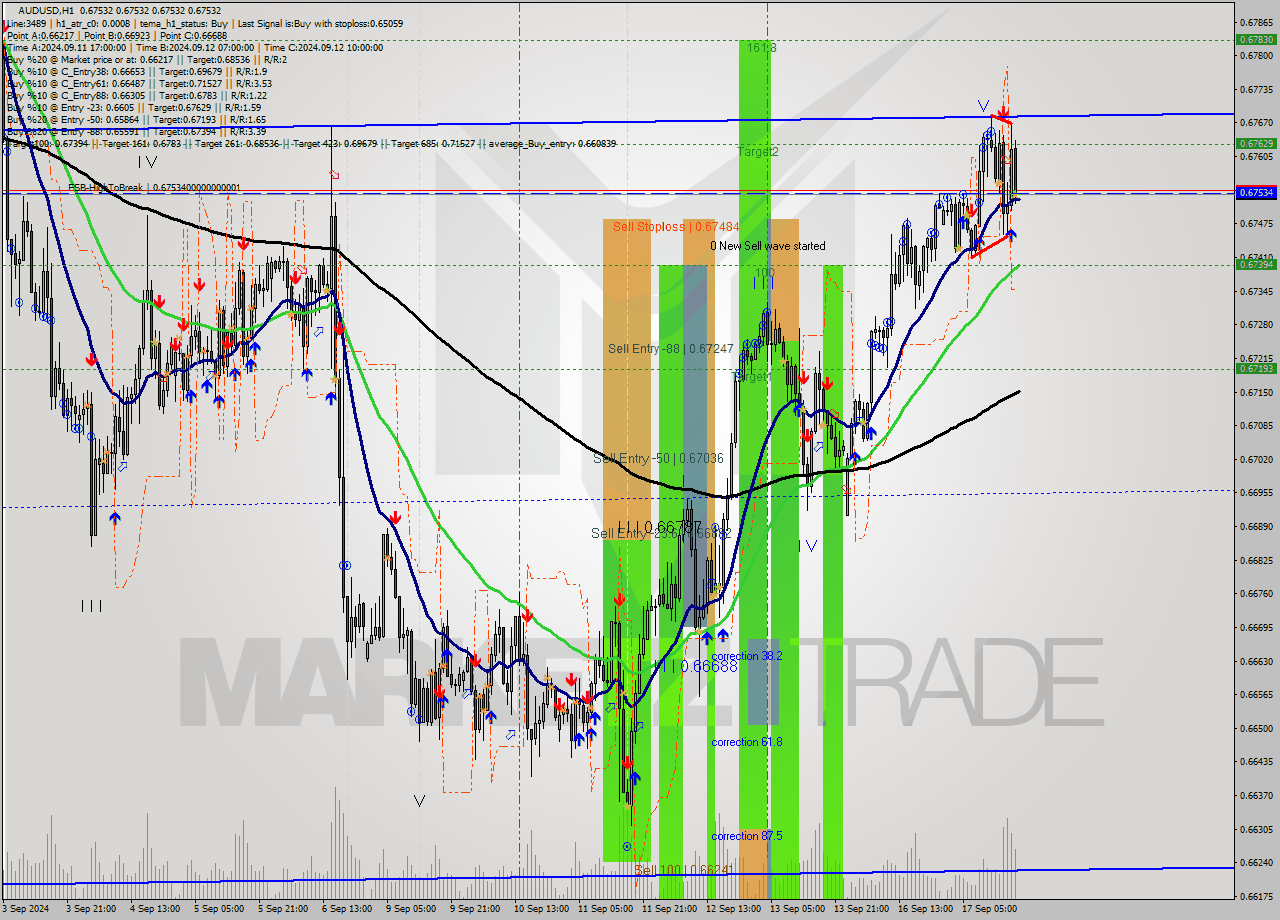Viewport: 1280px width, 920px height.
Task: Click the 'Buy %10 @ C_Entry61: 0.66487' row
Action: coord(139,83)
